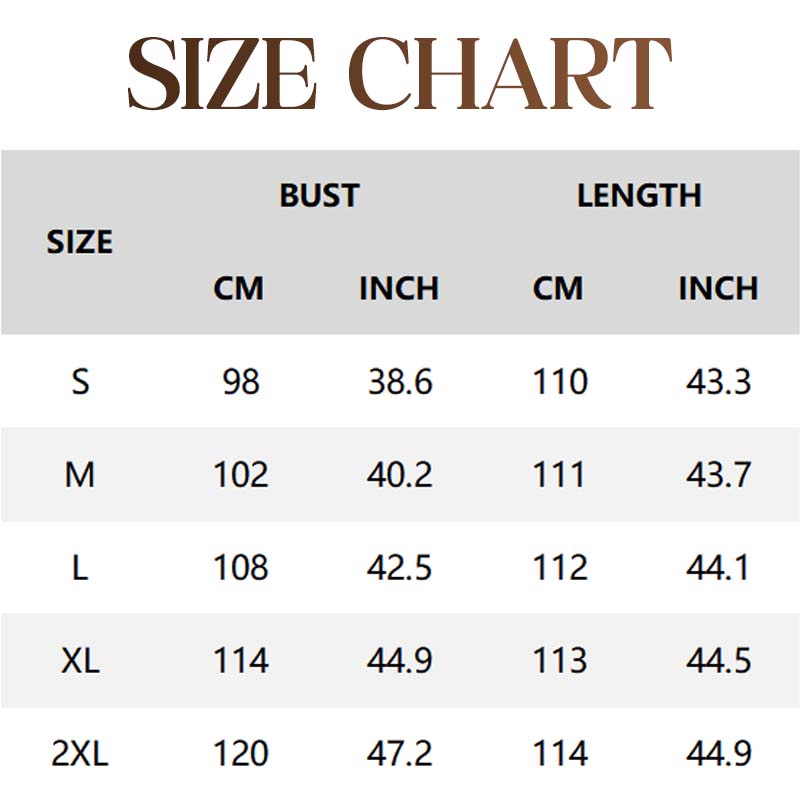This screenshot has height=800, width=800.
Task: Select the S size row label
Action: 80,381
